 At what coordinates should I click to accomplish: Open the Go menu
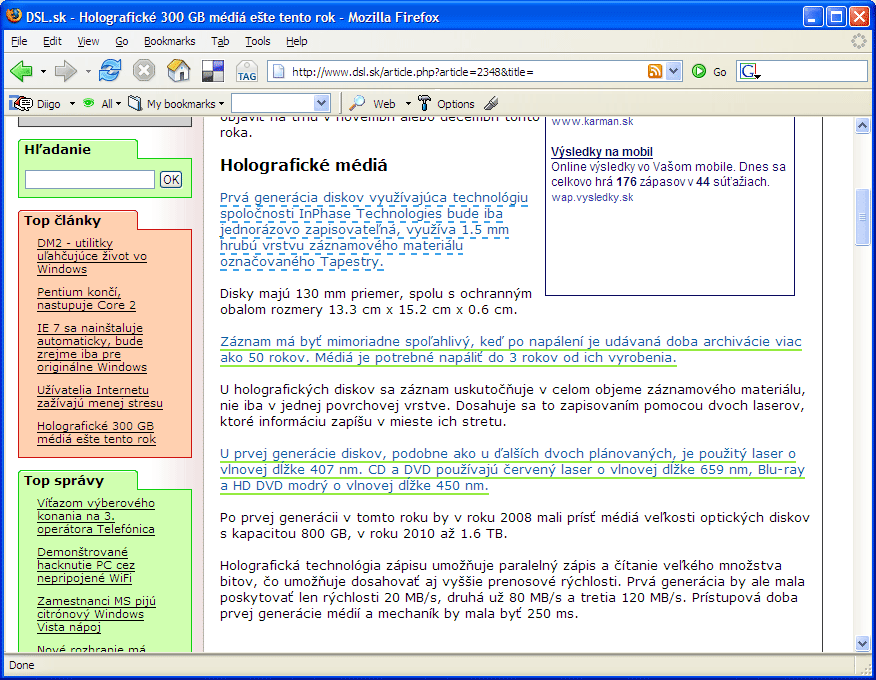(122, 41)
